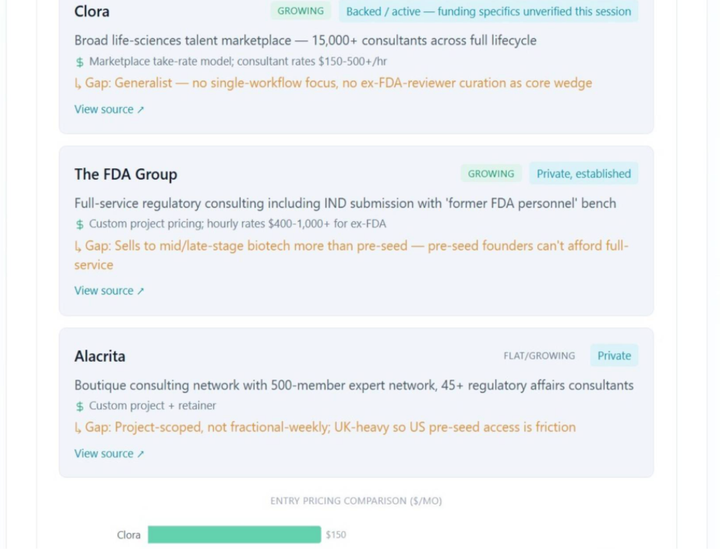Click 'Full-service regulatory consulting' description
The height and width of the screenshot is (558, 720).
click(345, 203)
